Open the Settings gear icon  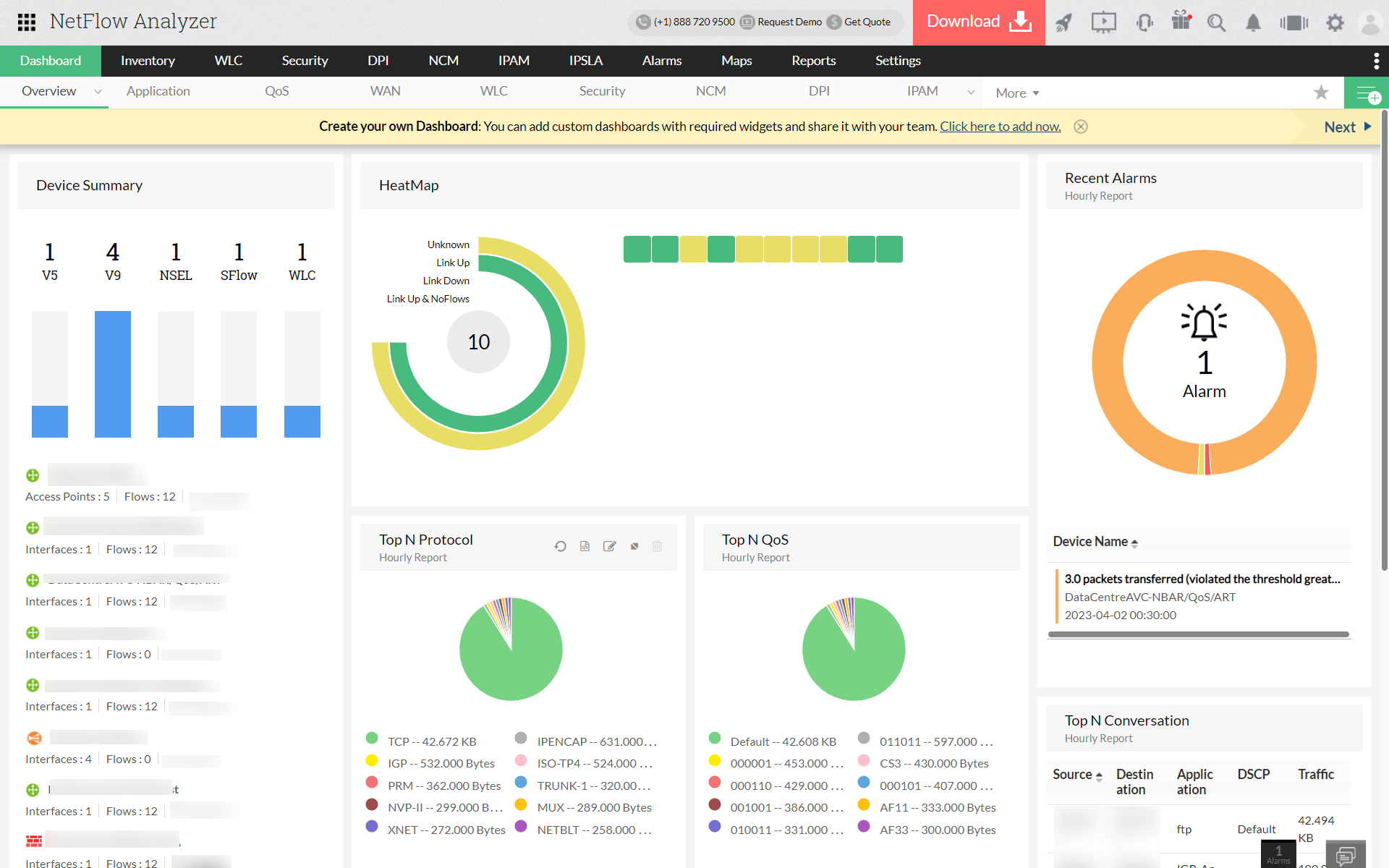[x=1335, y=22]
